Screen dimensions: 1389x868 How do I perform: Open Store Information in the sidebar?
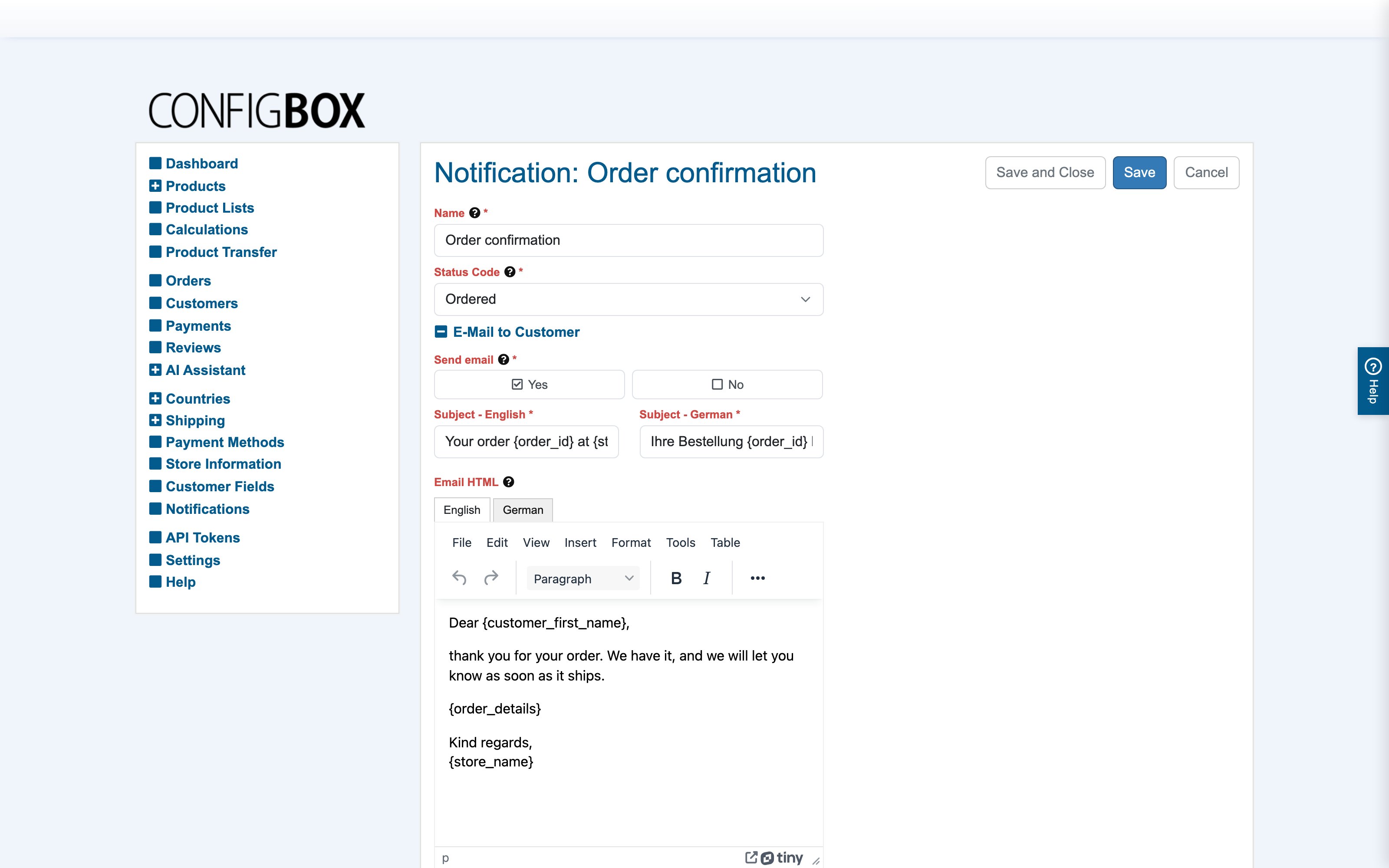pos(223,464)
